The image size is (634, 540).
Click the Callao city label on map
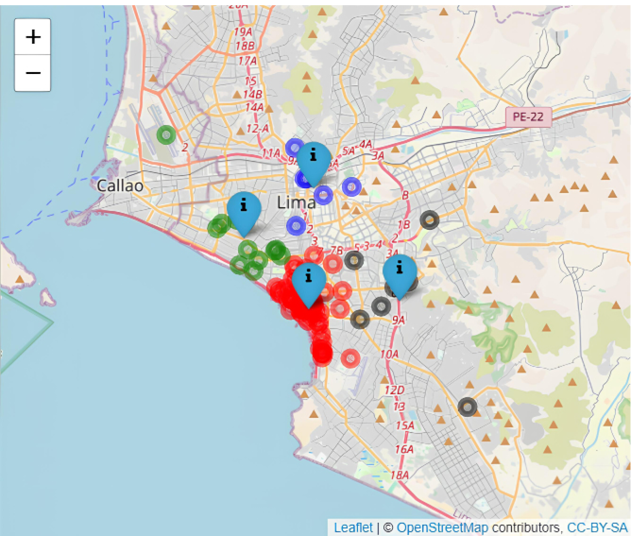(x=121, y=185)
